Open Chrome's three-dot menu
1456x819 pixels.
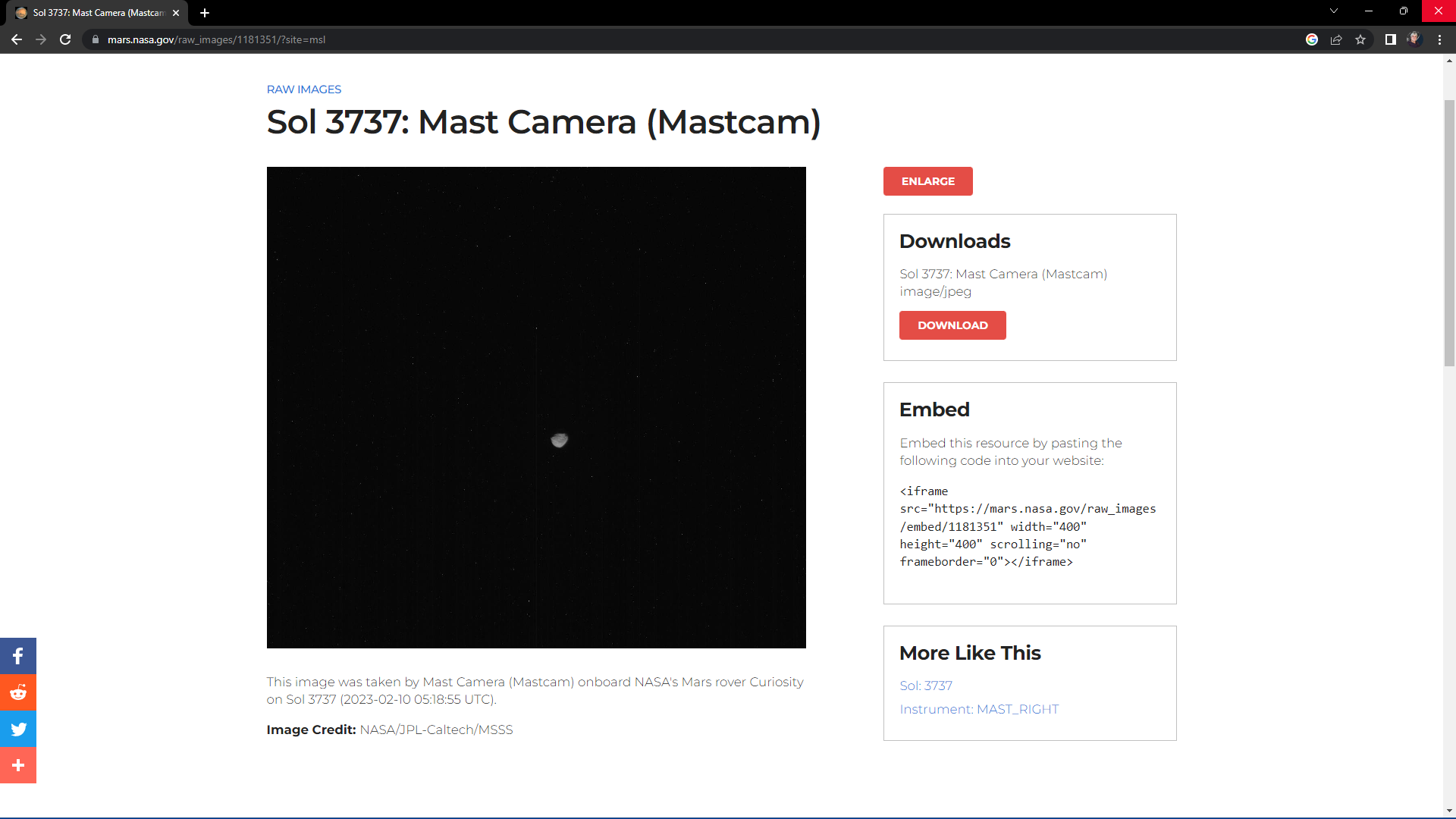[x=1439, y=39]
